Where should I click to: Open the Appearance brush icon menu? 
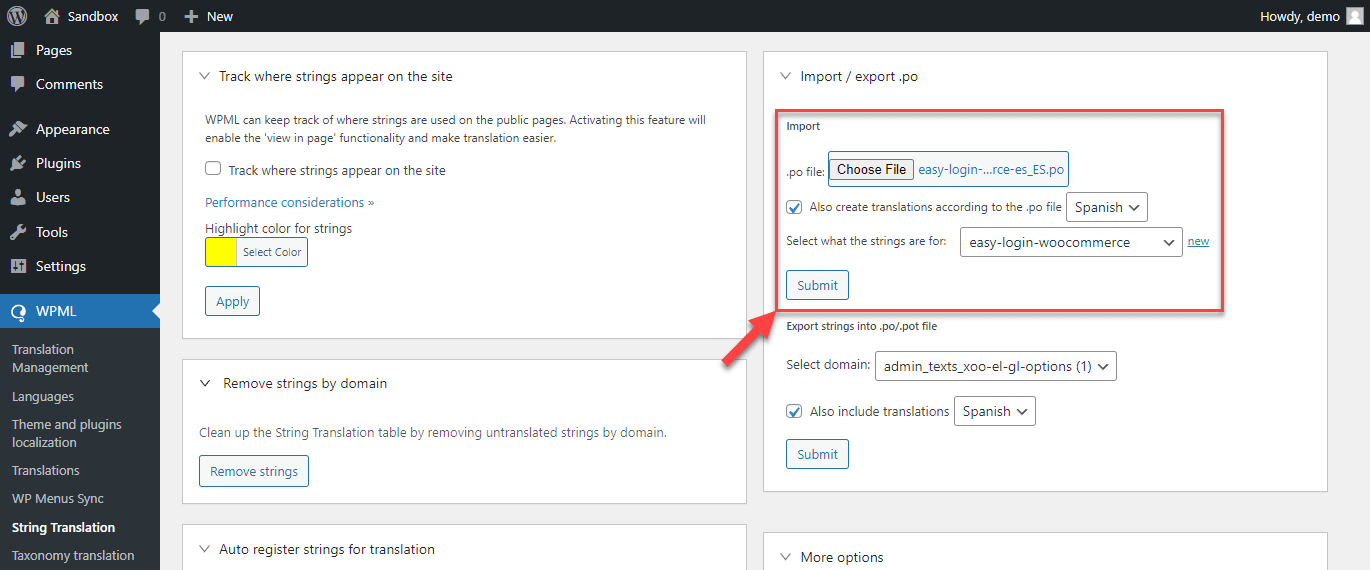[17, 129]
